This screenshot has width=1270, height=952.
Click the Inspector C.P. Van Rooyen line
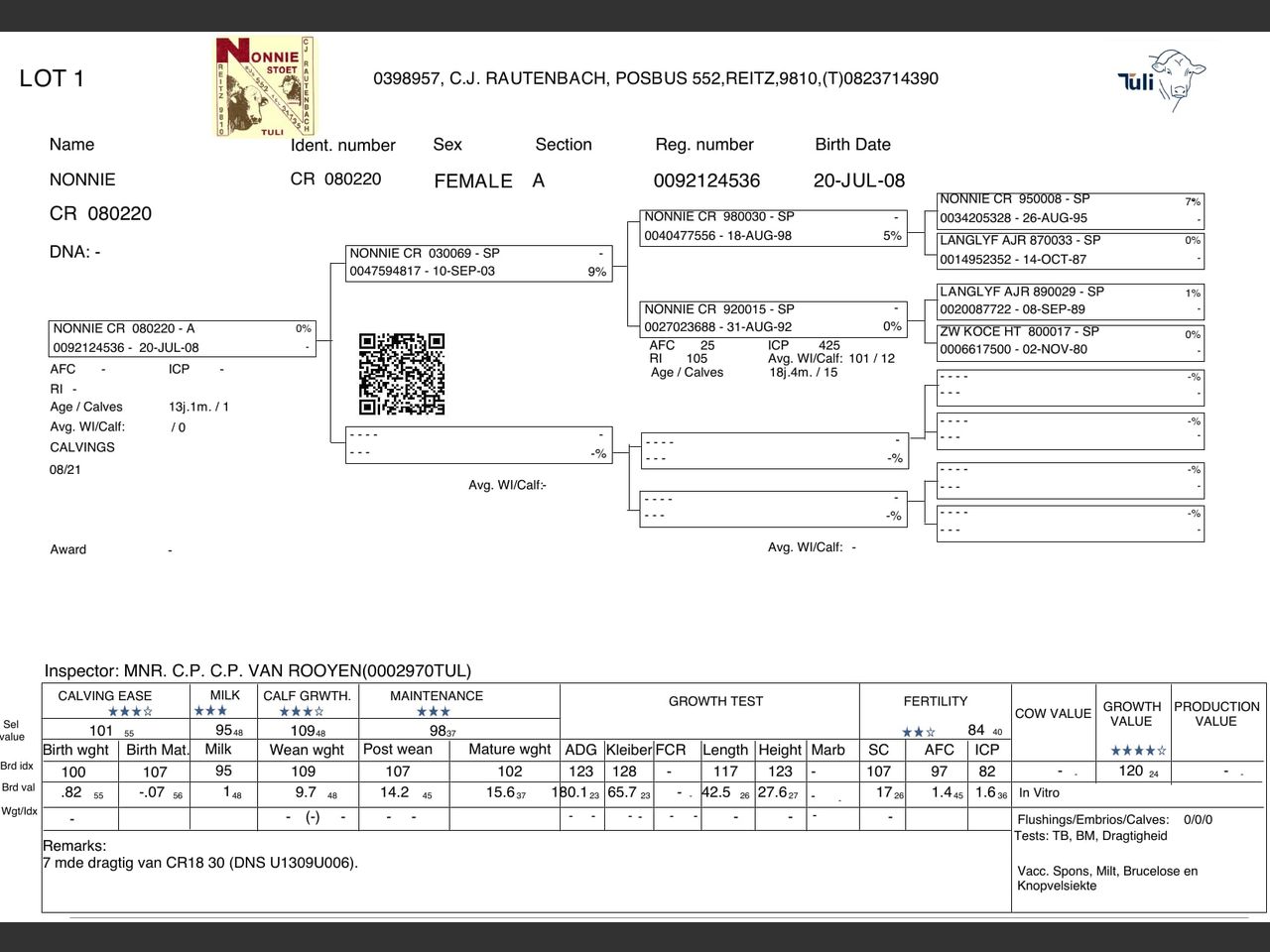pyautogui.click(x=258, y=671)
